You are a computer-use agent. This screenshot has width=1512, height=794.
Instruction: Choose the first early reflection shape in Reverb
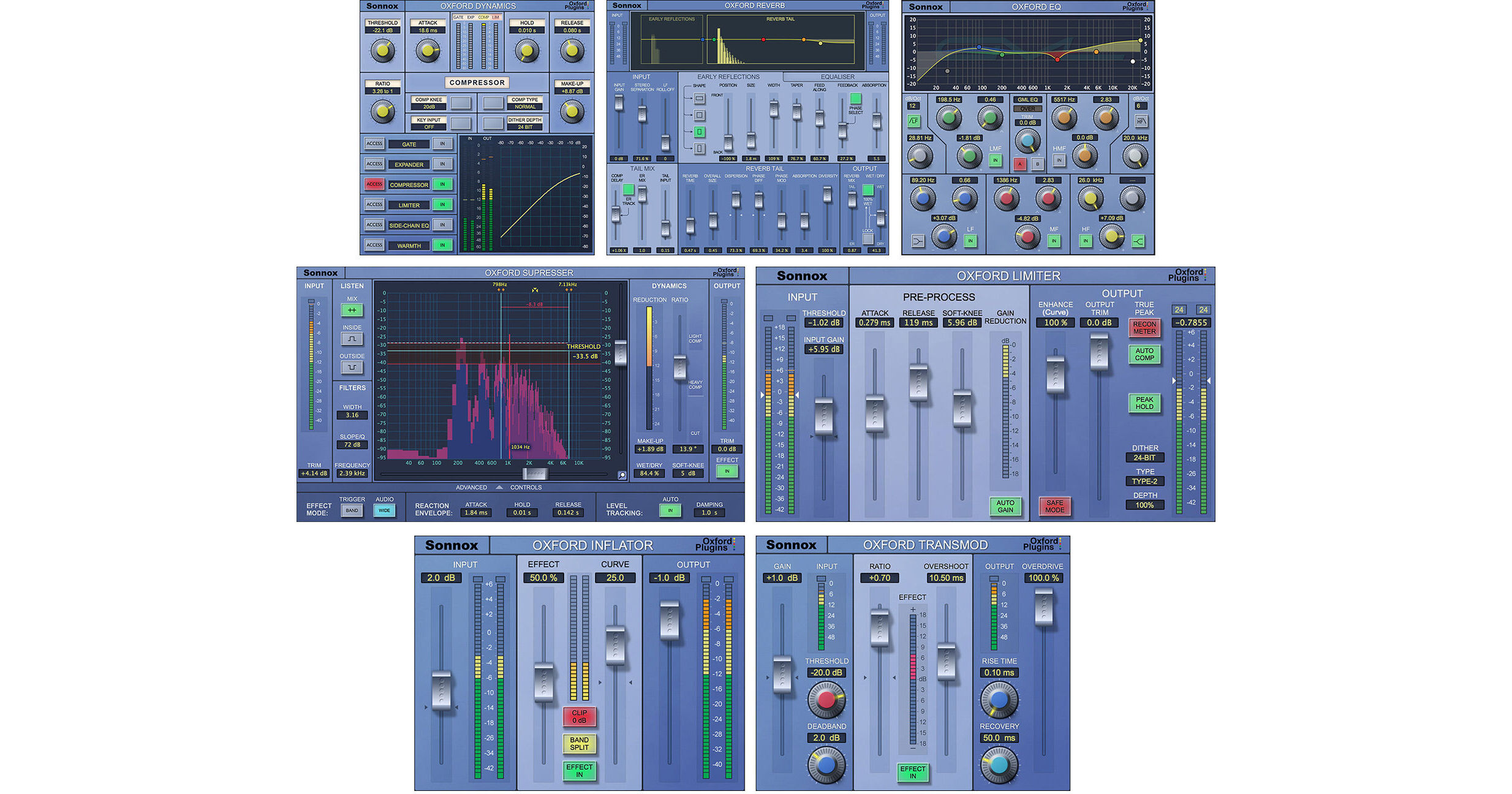point(700,98)
